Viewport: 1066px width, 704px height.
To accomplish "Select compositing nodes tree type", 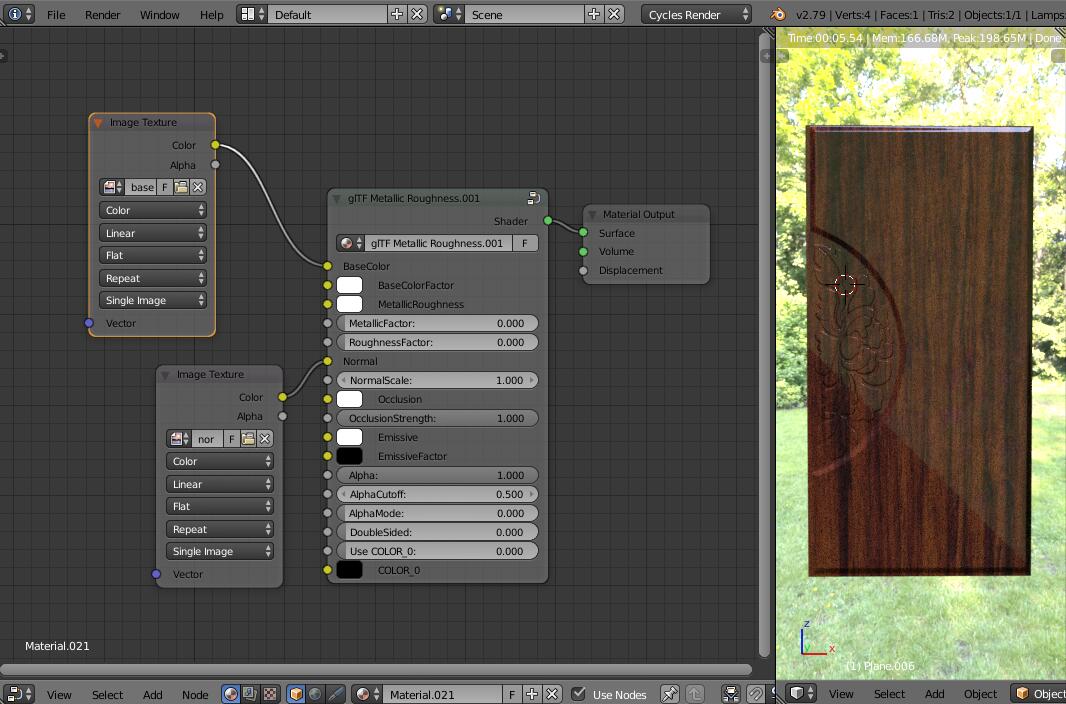I will click(250, 694).
